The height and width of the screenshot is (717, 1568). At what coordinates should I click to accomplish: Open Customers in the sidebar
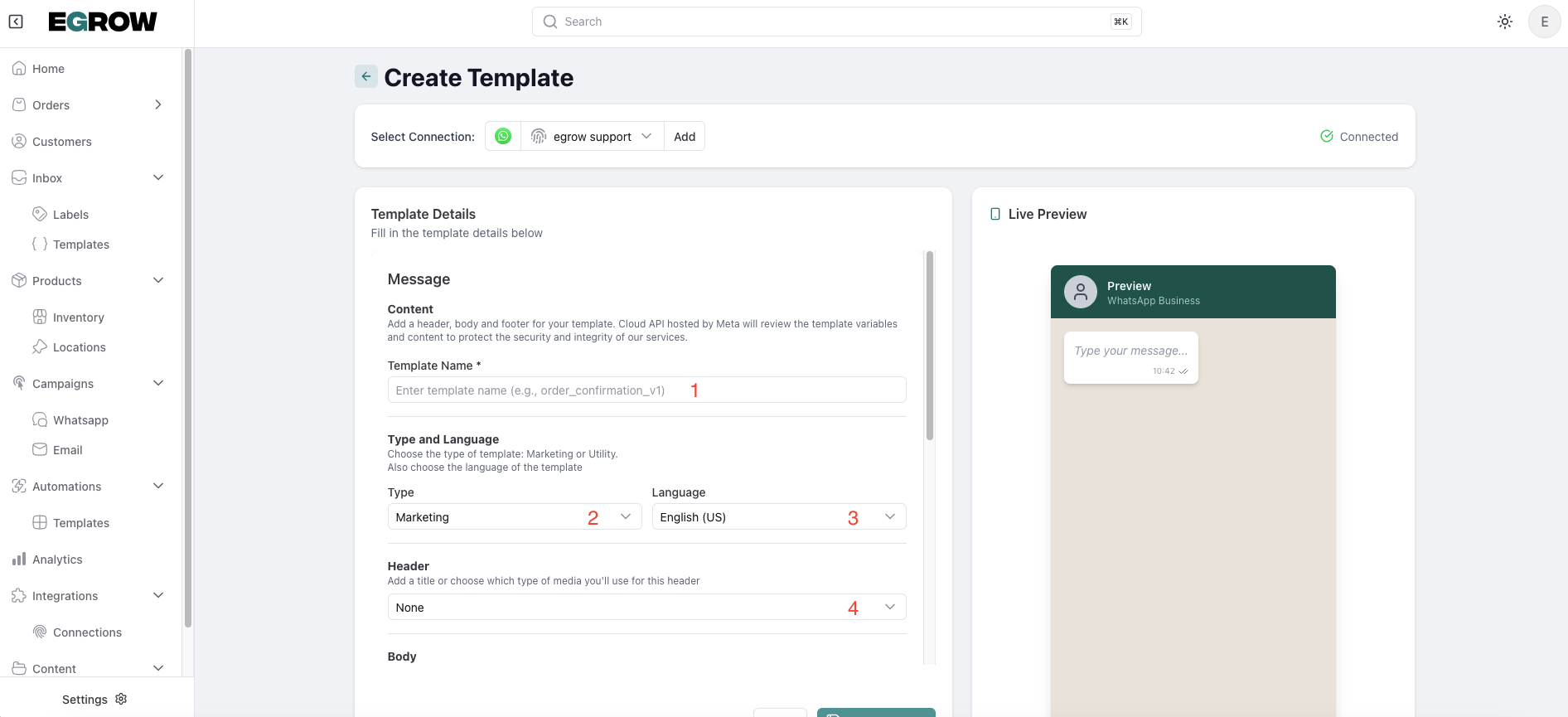[x=61, y=142]
